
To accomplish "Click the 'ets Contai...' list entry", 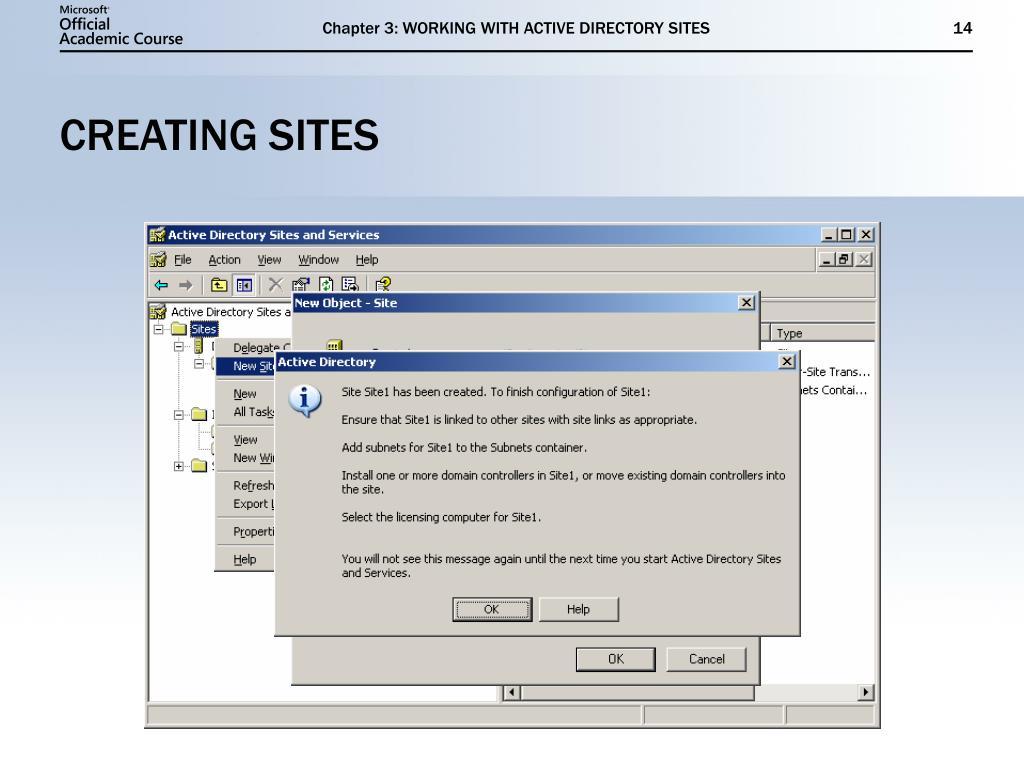I will 835,391.
